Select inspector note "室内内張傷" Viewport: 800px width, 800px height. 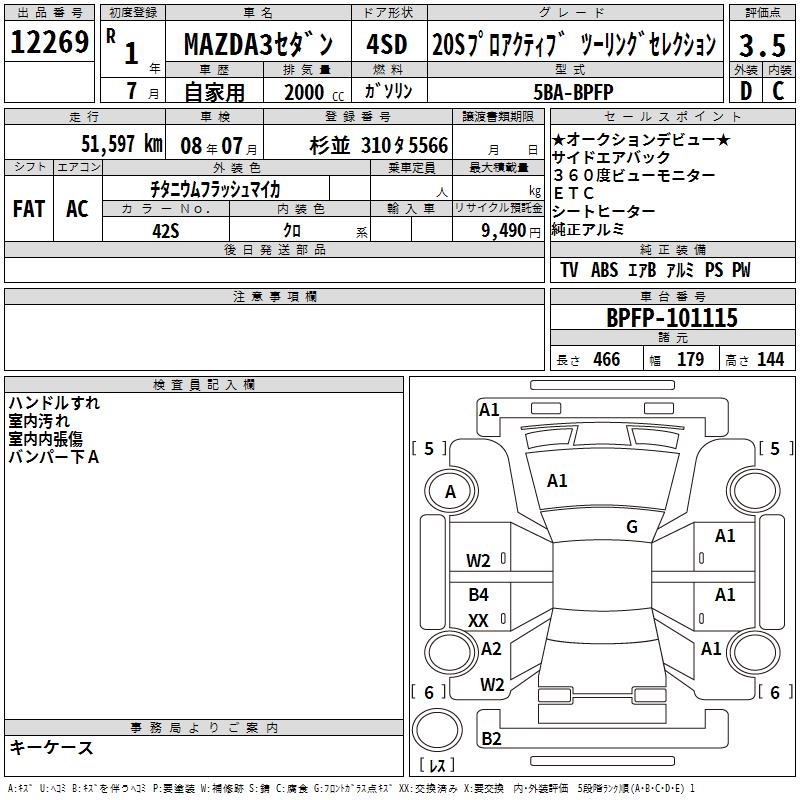(45, 439)
